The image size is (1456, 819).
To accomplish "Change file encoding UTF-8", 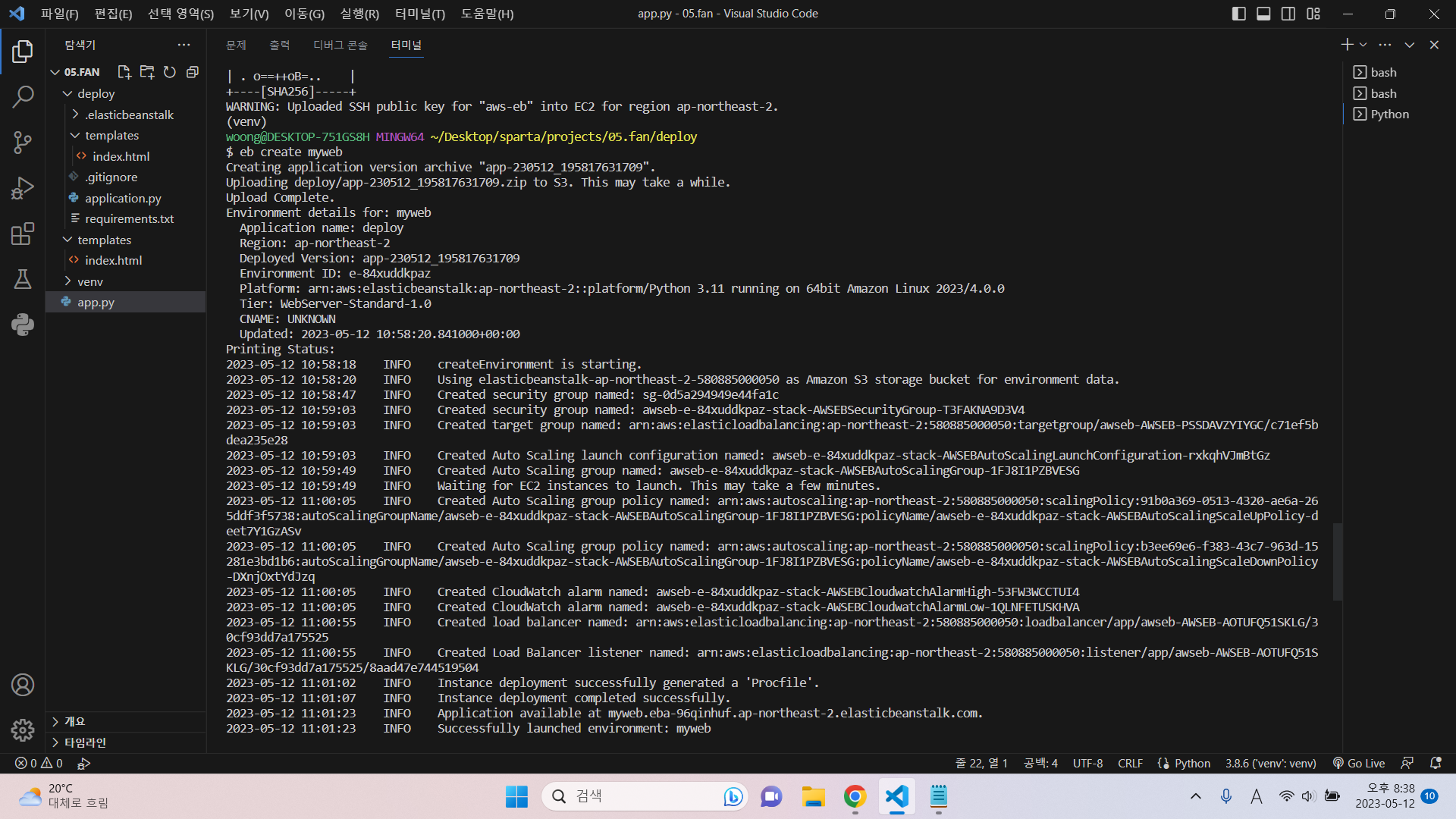I will pyautogui.click(x=1087, y=763).
